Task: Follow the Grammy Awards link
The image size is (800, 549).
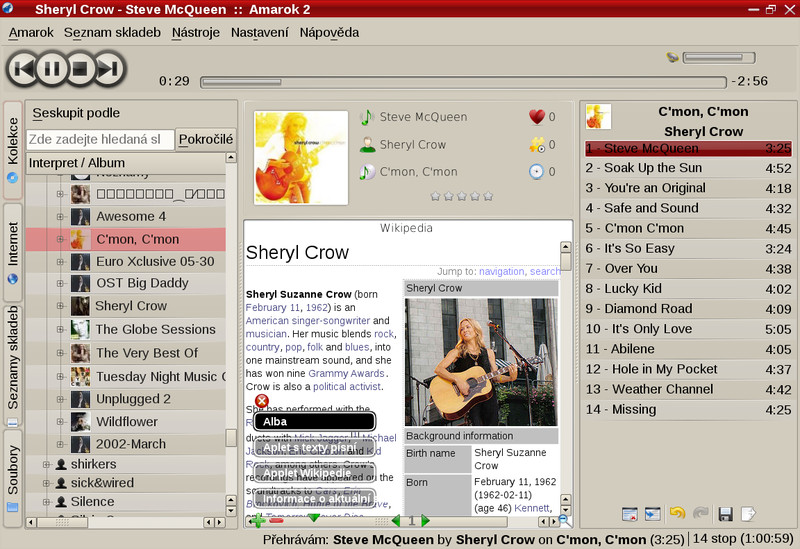Action: [x=346, y=373]
